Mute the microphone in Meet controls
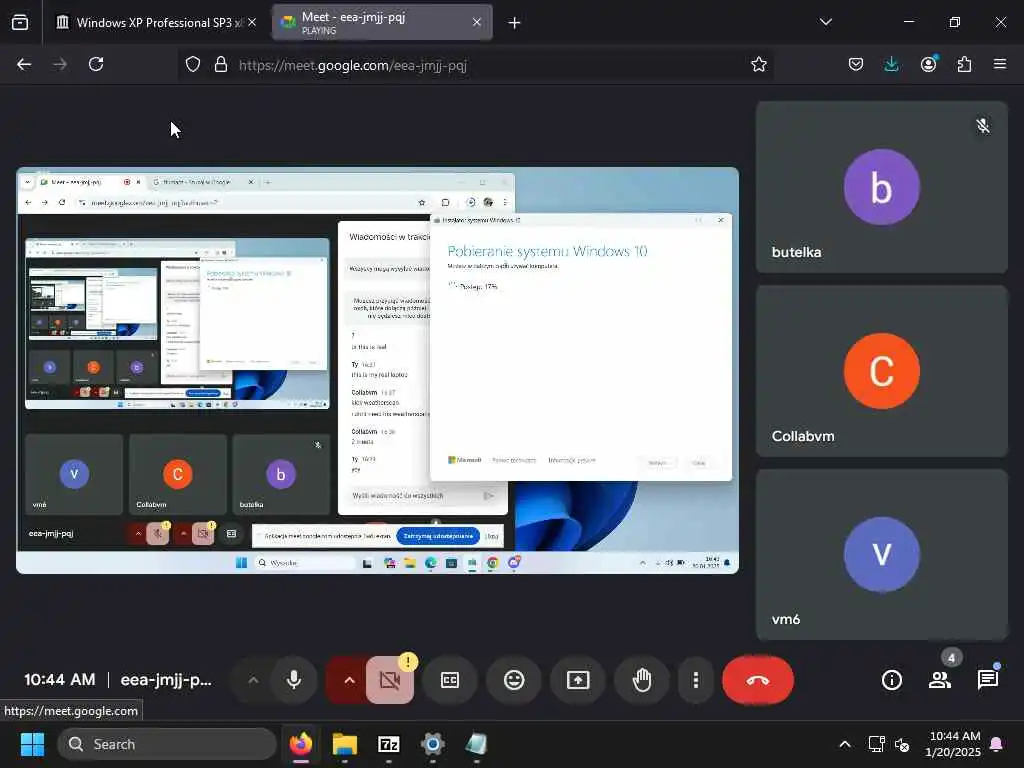The width and height of the screenshot is (1024, 768). tap(294, 680)
